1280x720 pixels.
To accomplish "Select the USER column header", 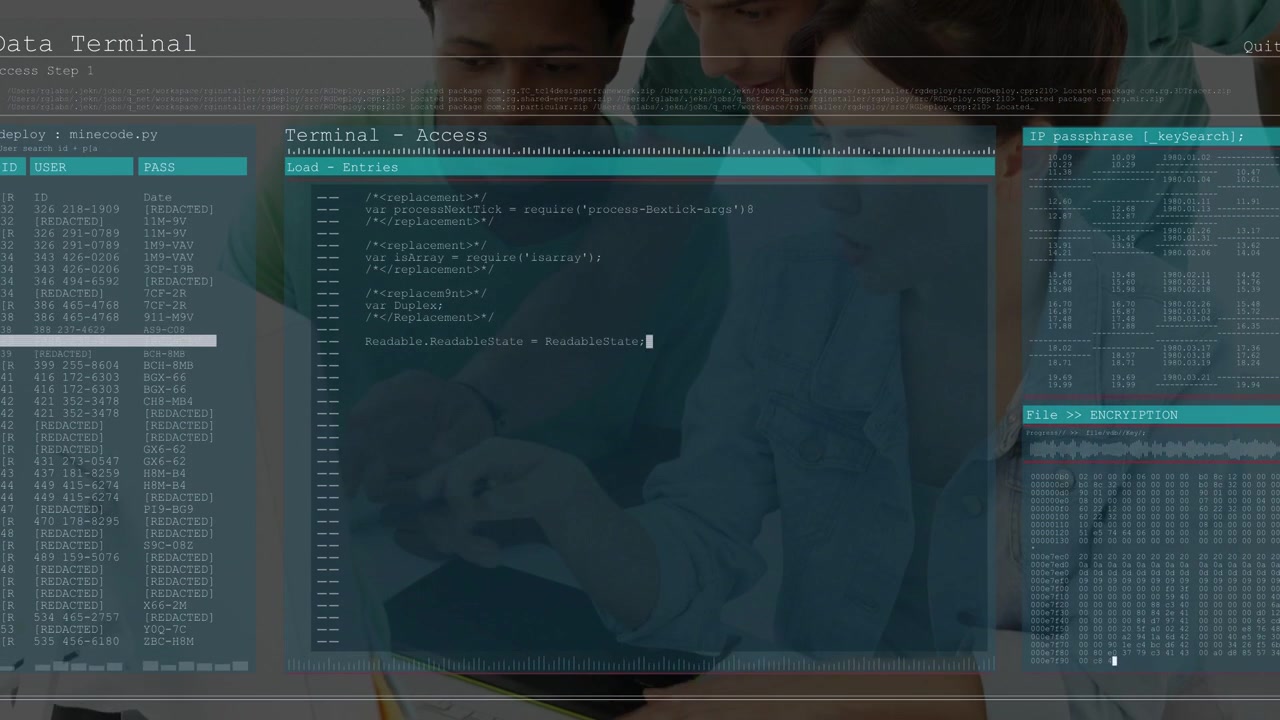I will click(82, 167).
